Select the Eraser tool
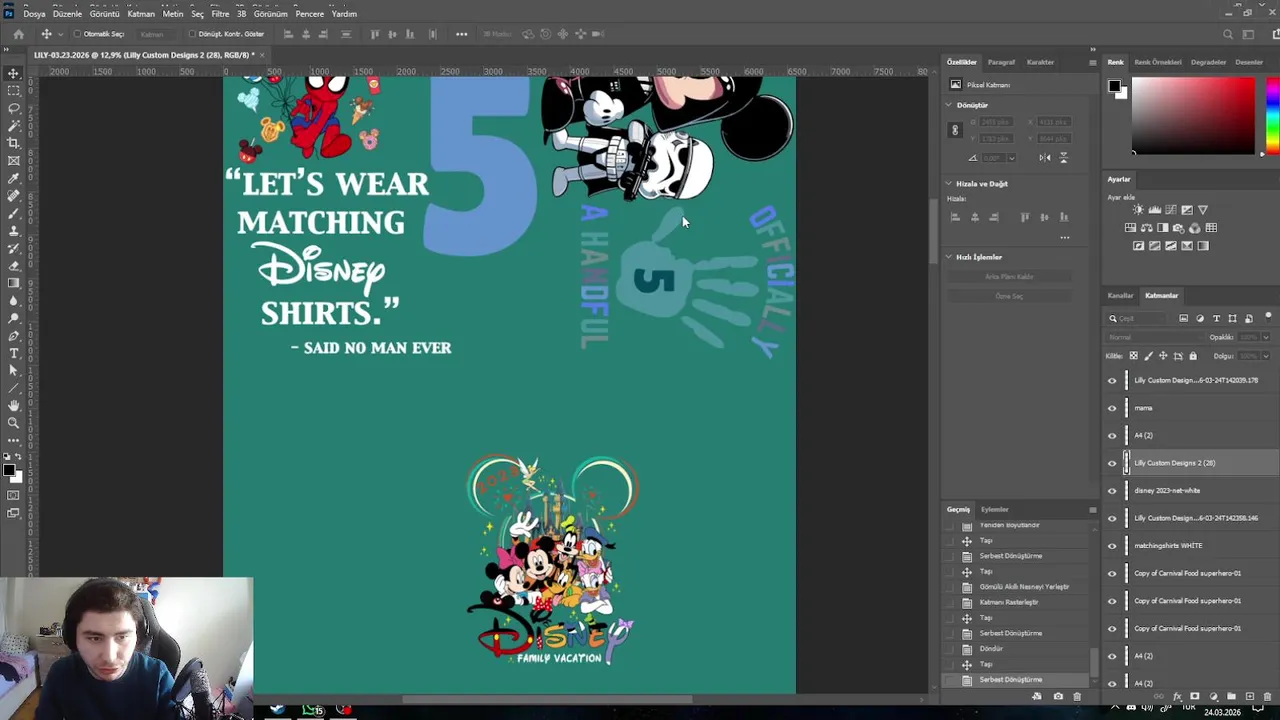This screenshot has height=720, width=1280. click(13, 265)
